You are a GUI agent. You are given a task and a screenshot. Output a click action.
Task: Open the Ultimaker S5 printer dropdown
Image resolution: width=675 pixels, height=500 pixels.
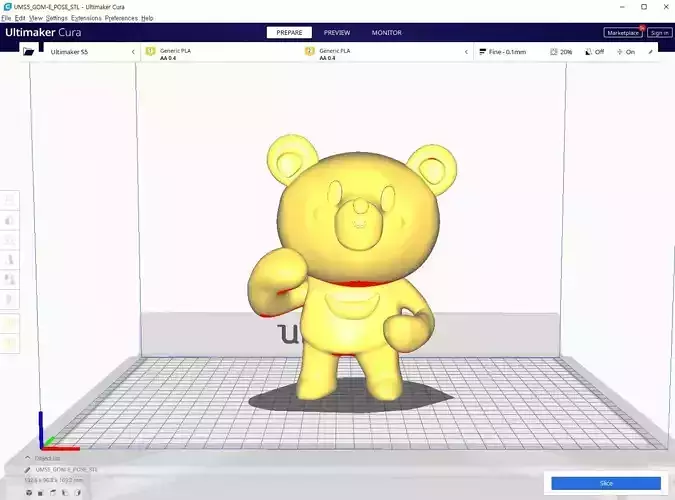coord(92,52)
